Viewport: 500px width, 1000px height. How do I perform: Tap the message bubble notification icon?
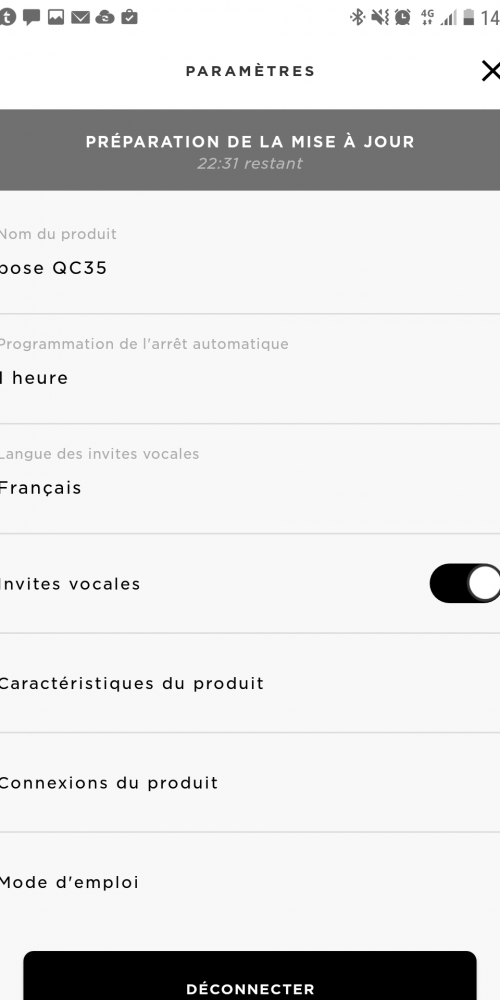32,17
